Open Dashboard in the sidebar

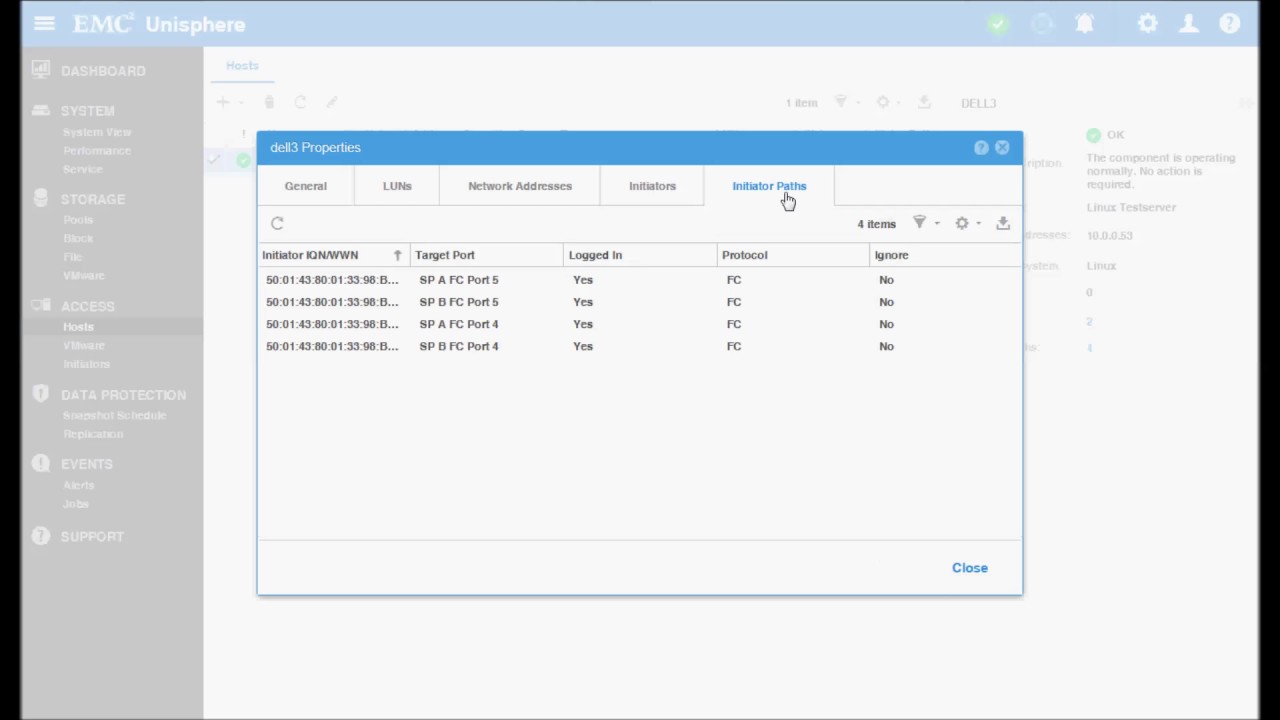click(103, 71)
